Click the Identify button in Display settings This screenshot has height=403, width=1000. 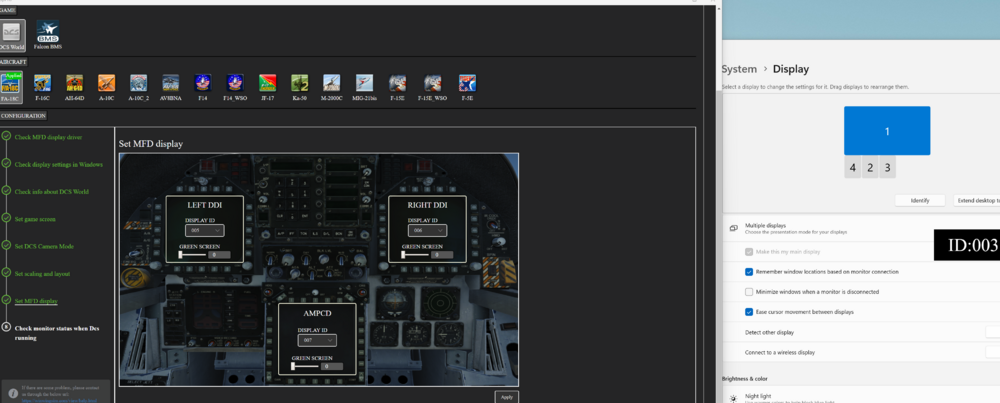920,200
